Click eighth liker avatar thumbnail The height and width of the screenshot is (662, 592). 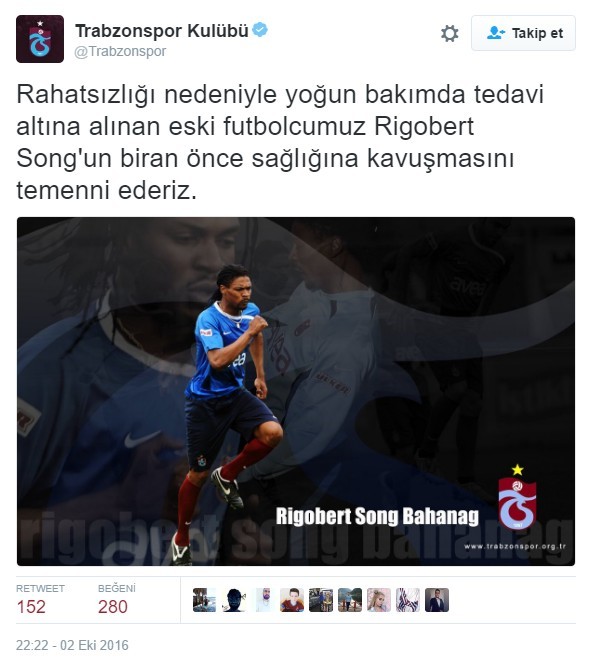(408, 600)
